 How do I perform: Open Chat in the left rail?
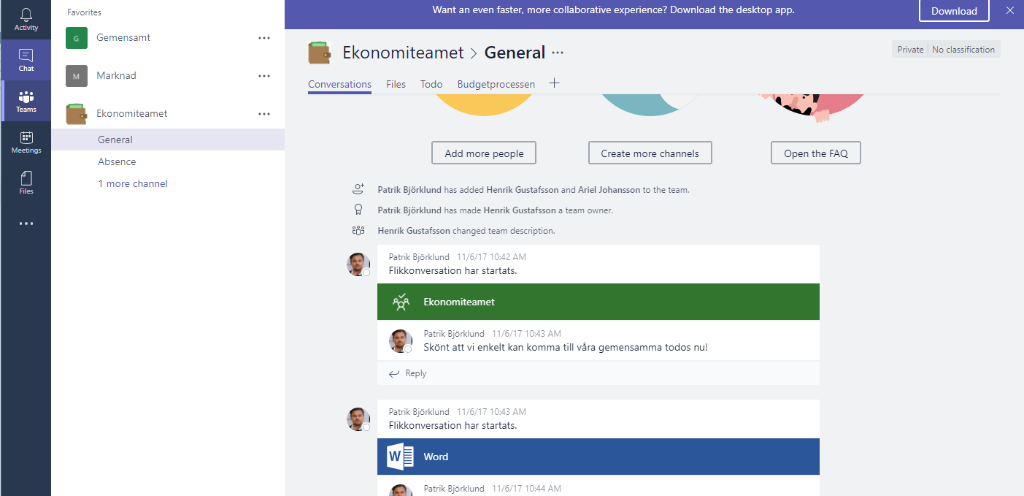(26, 59)
